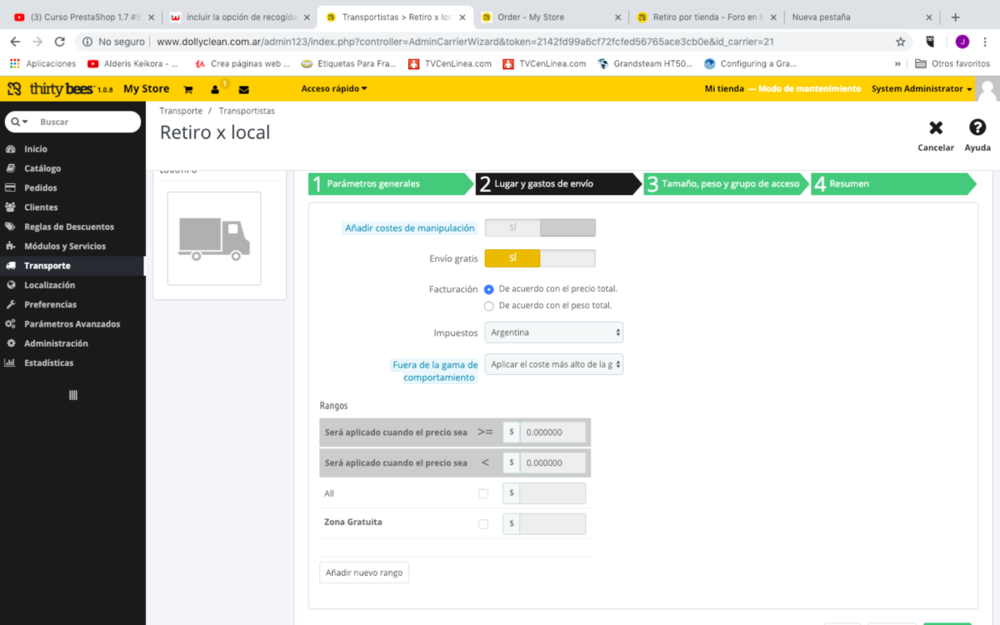Click the customer notifications person icon
This screenshot has width=1000, height=625.
(x=215, y=89)
